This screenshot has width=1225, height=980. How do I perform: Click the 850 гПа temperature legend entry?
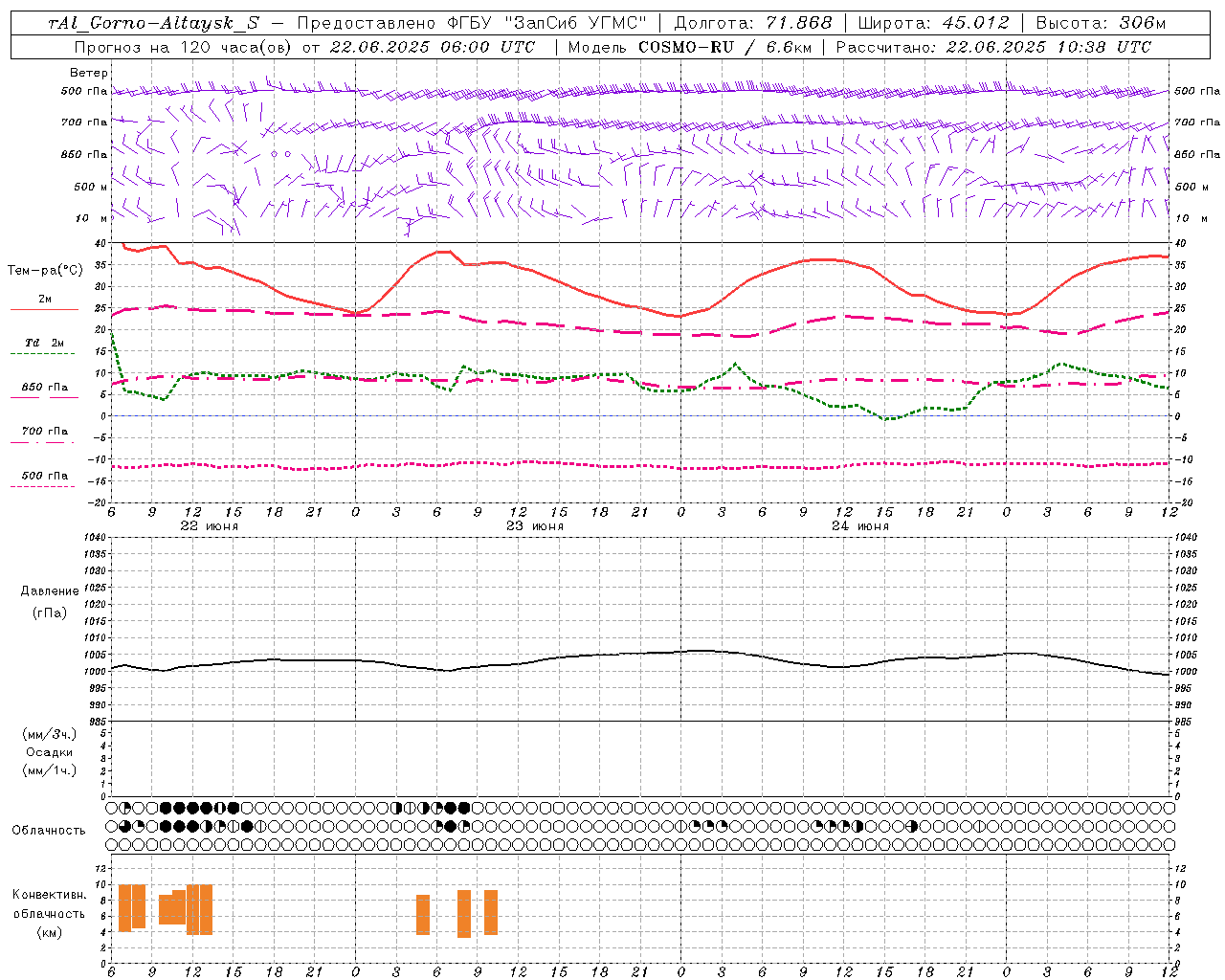[44, 387]
